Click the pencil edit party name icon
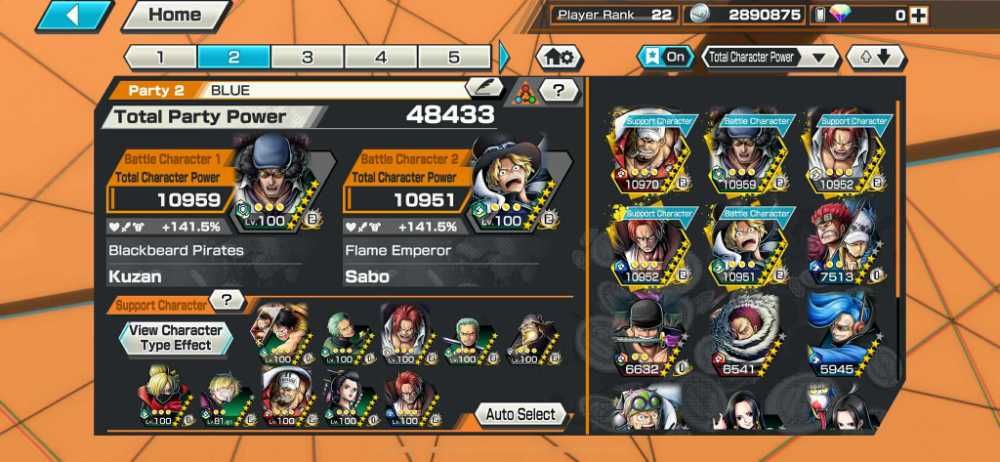The height and width of the screenshot is (462, 1000). pos(484,87)
